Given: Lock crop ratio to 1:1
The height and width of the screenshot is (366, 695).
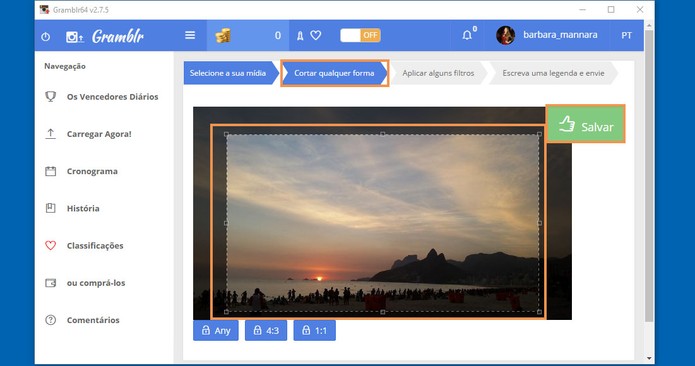Looking at the screenshot, I should (x=314, y=331).
